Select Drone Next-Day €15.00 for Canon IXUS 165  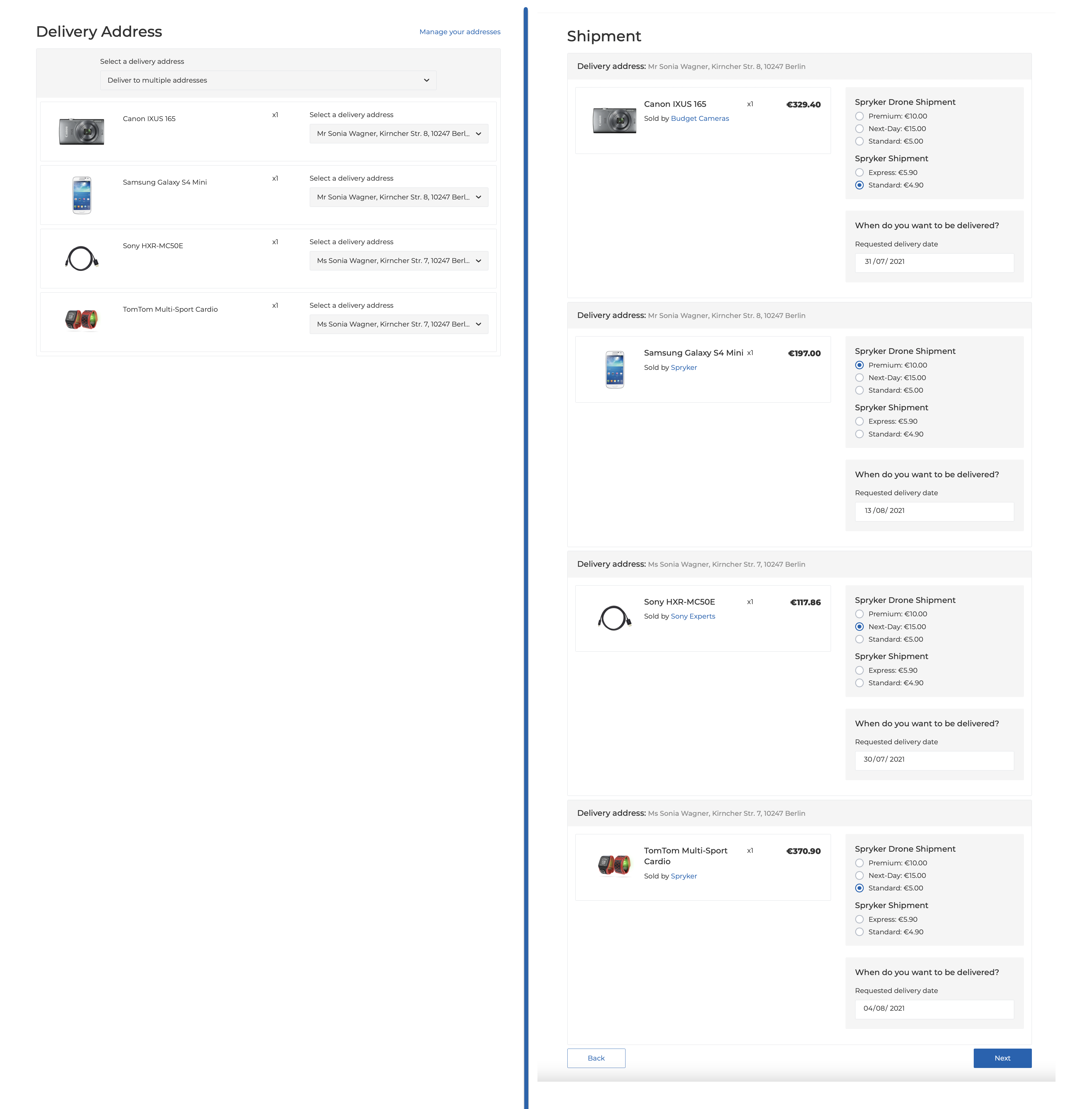(859, 129)
